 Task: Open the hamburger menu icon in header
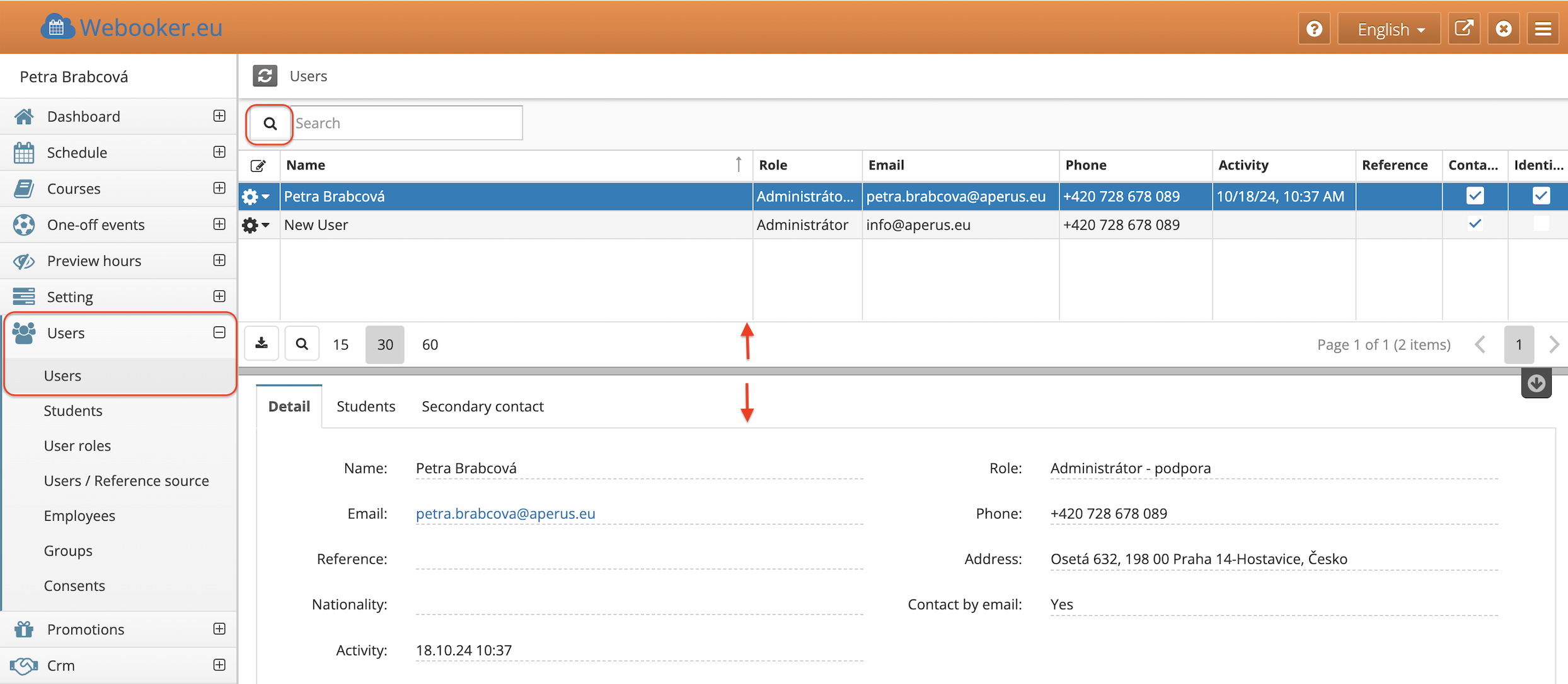(1543, 29)
